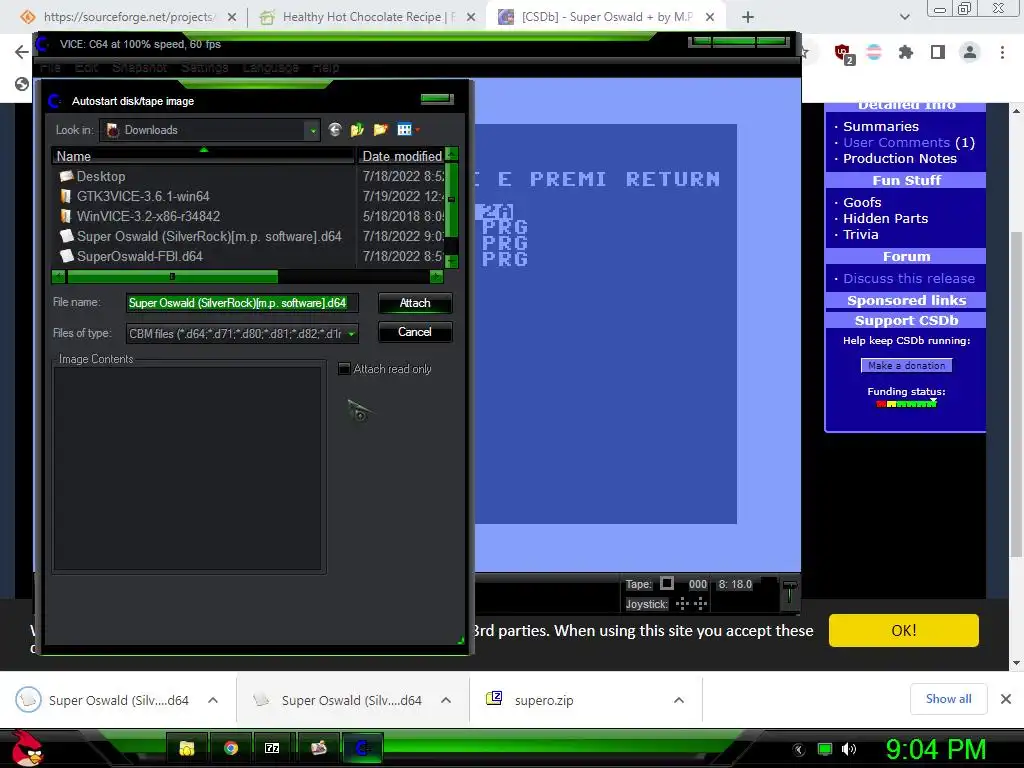Click the Cancel button
This screenshot has height=768, width=1024.
point(415,332)
